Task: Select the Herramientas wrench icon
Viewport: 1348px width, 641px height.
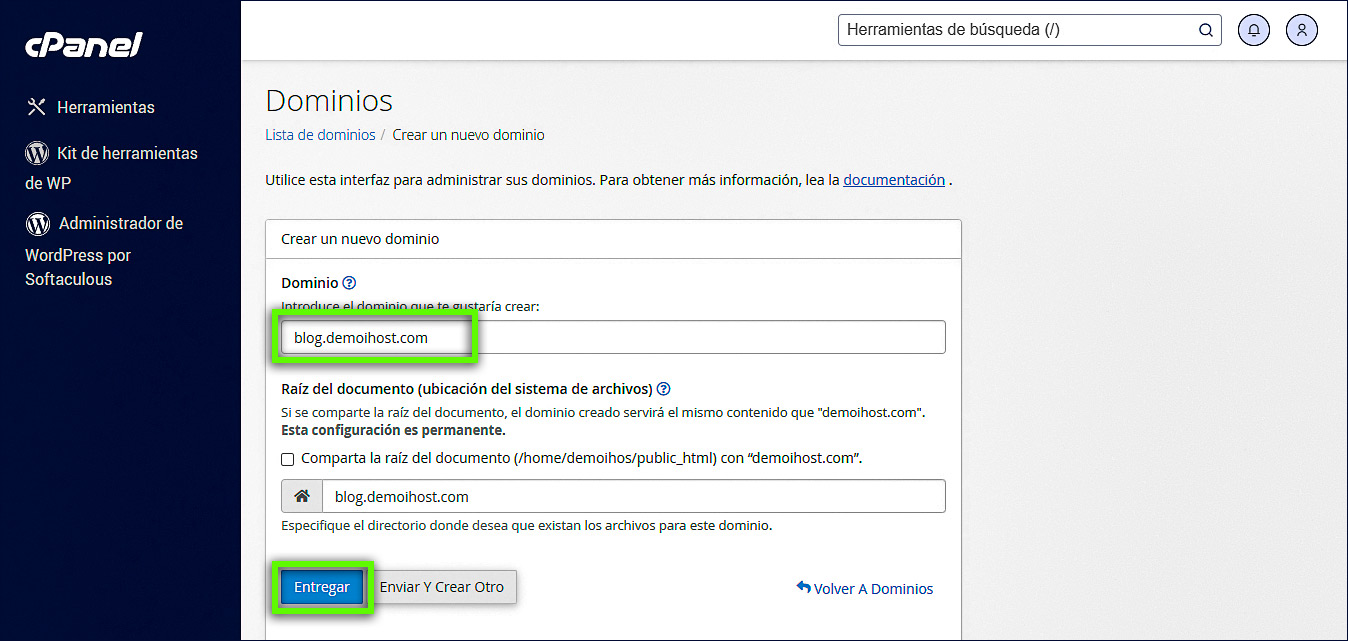Action: coord(36,106)
